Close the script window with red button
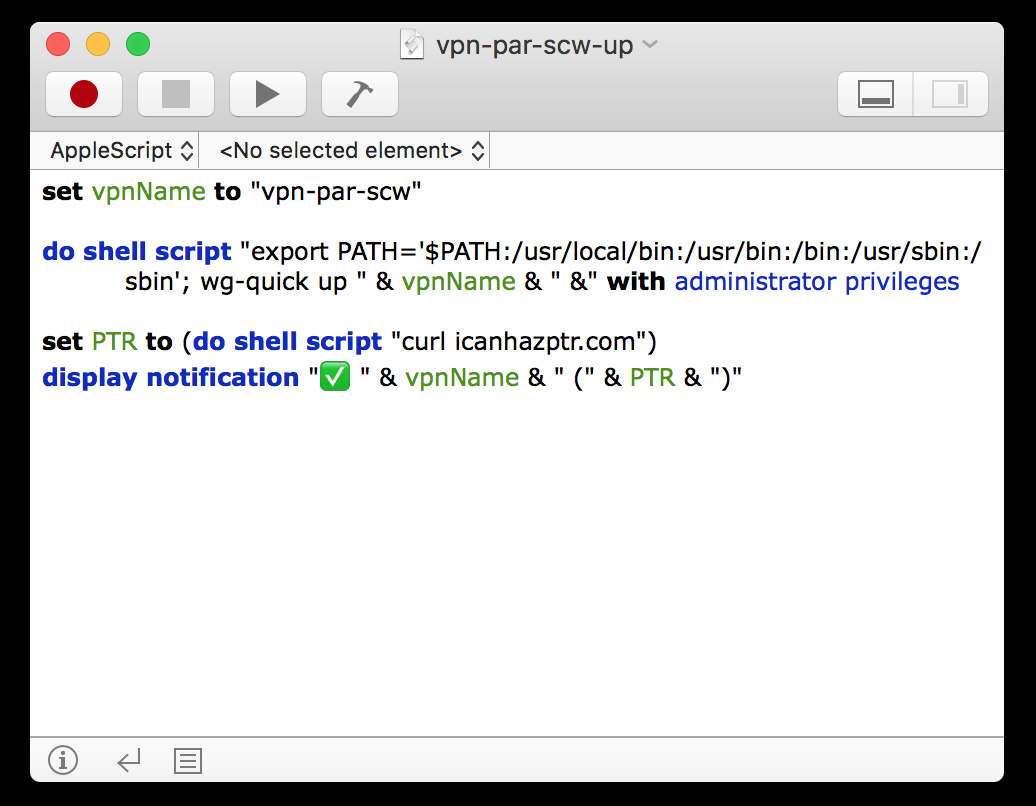This screenshot has width=1036, height=806. (58, 45)
